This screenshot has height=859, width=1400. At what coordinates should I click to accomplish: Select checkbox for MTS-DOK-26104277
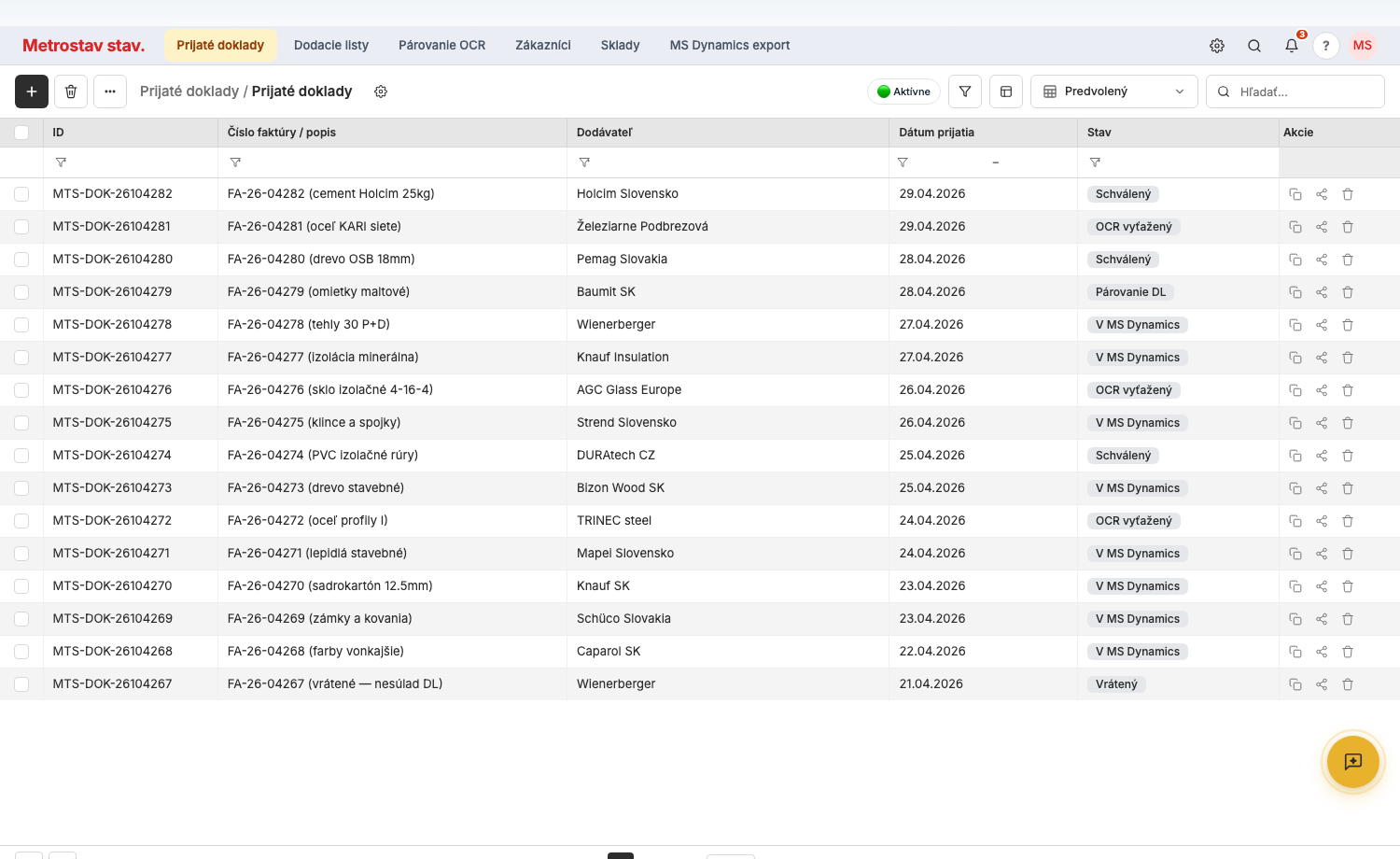click(21, 358)
